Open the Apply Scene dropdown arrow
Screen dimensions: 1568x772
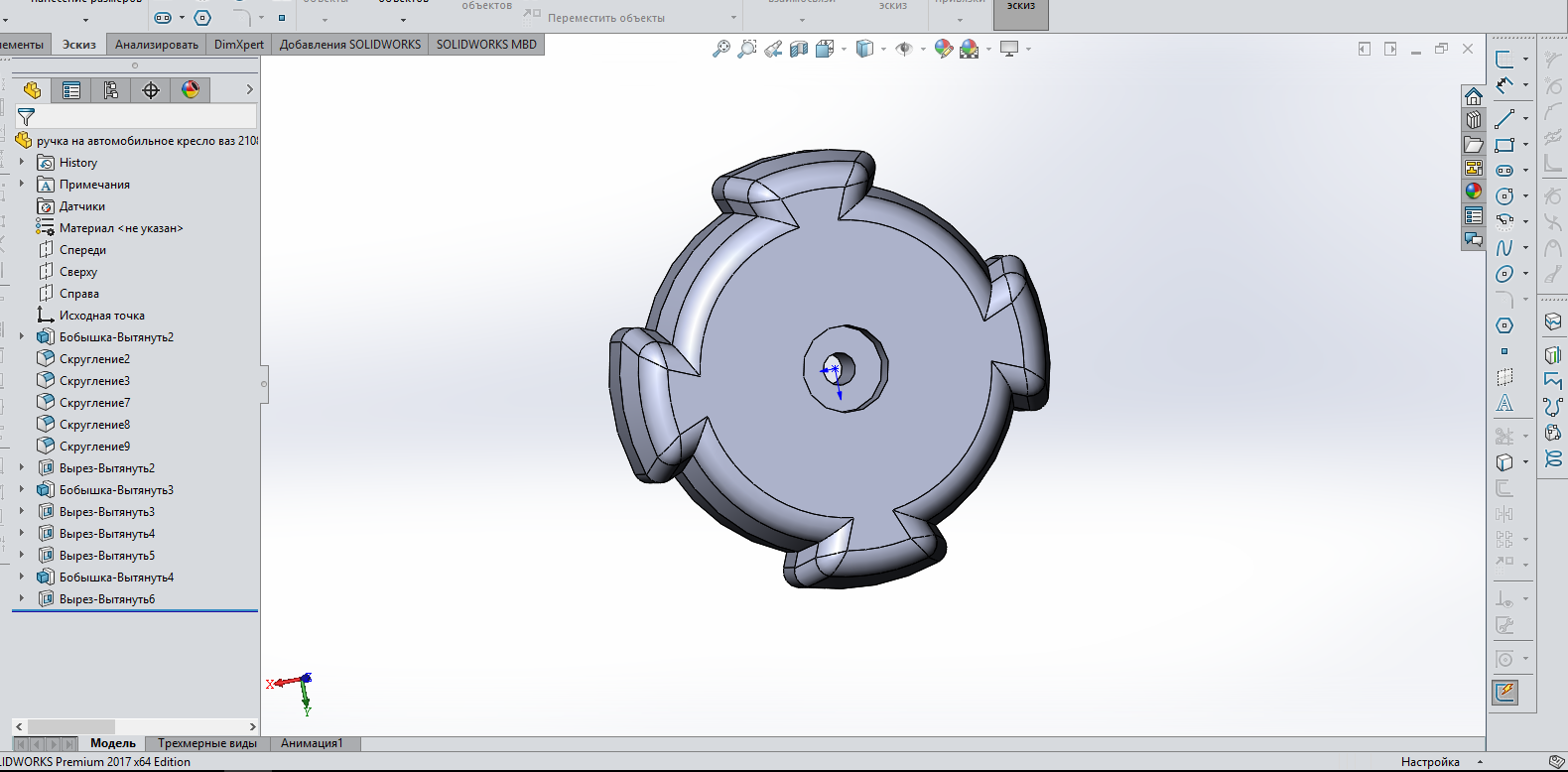point(988,49)
